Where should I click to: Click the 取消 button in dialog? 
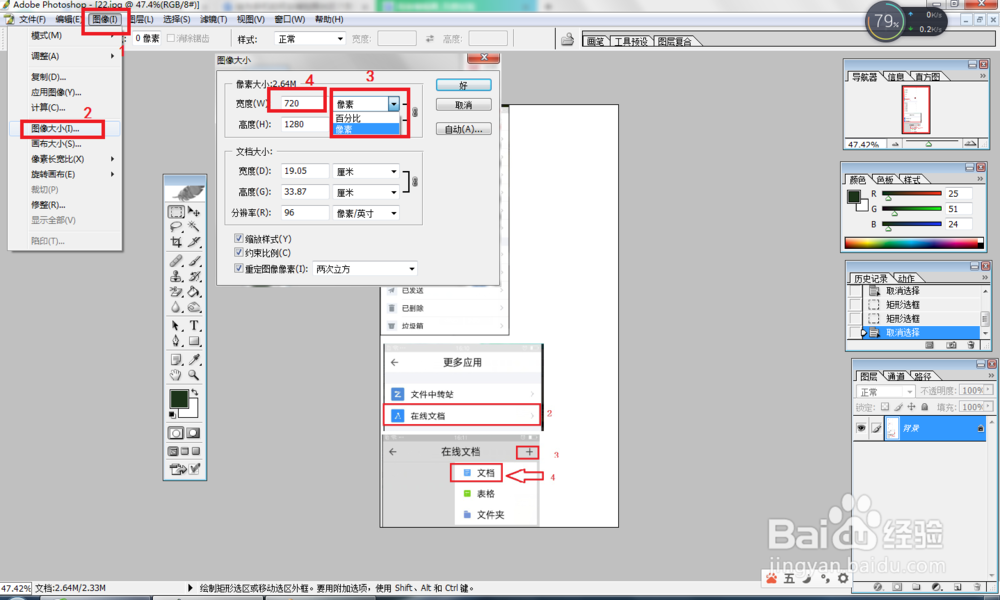coord(464,105)
